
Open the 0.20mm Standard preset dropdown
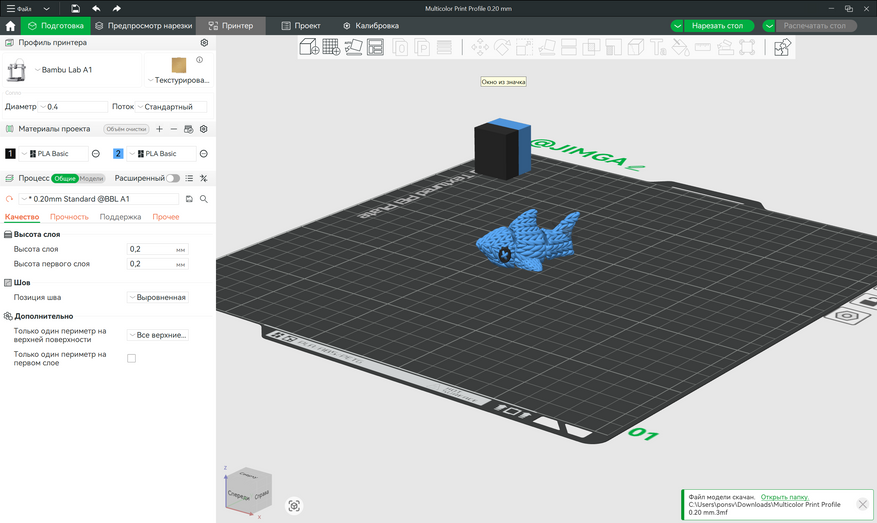(100, 199)
